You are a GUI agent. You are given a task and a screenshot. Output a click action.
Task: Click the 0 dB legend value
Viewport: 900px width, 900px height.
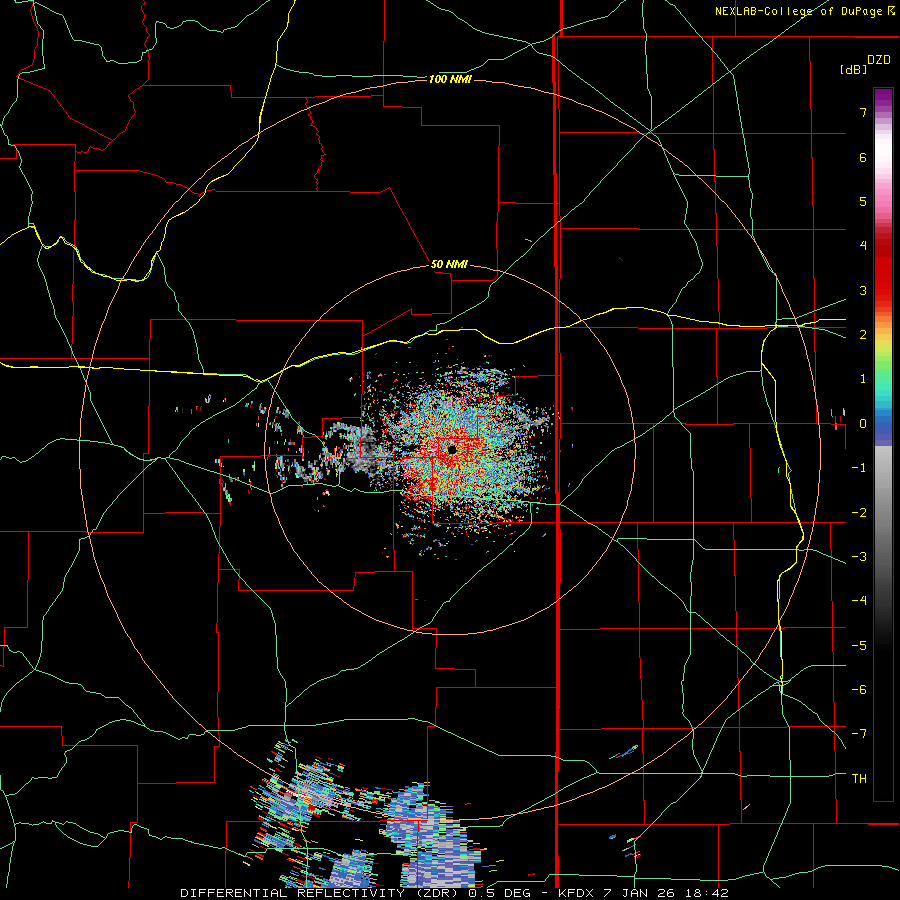(863, 424)
